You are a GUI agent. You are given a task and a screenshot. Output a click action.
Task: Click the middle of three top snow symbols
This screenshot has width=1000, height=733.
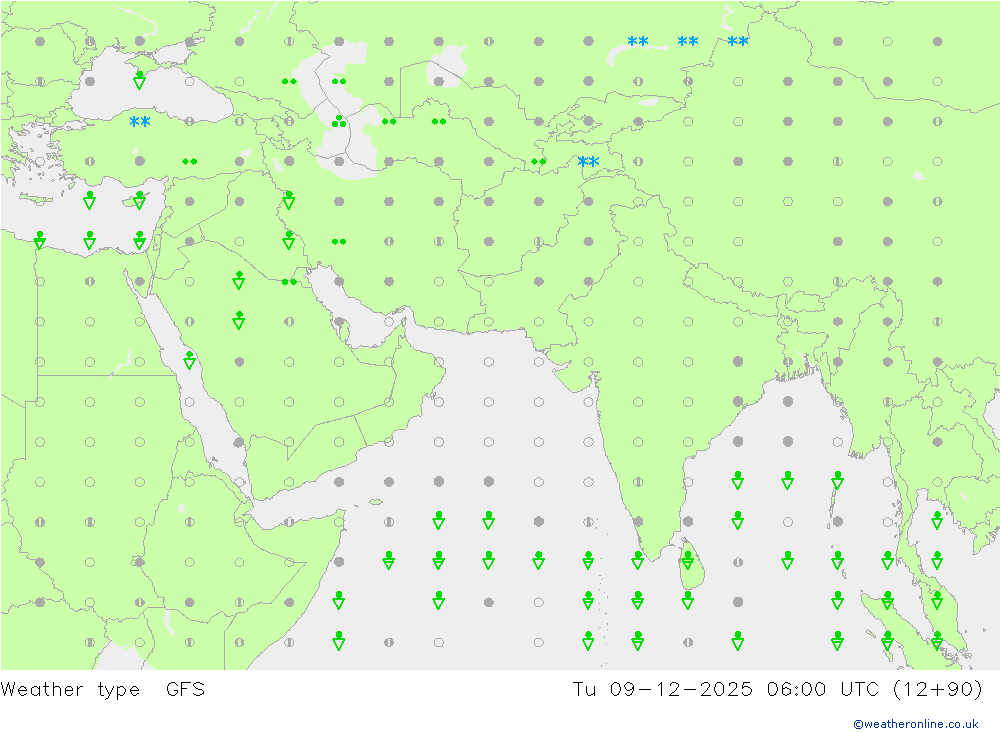(688, 42)
